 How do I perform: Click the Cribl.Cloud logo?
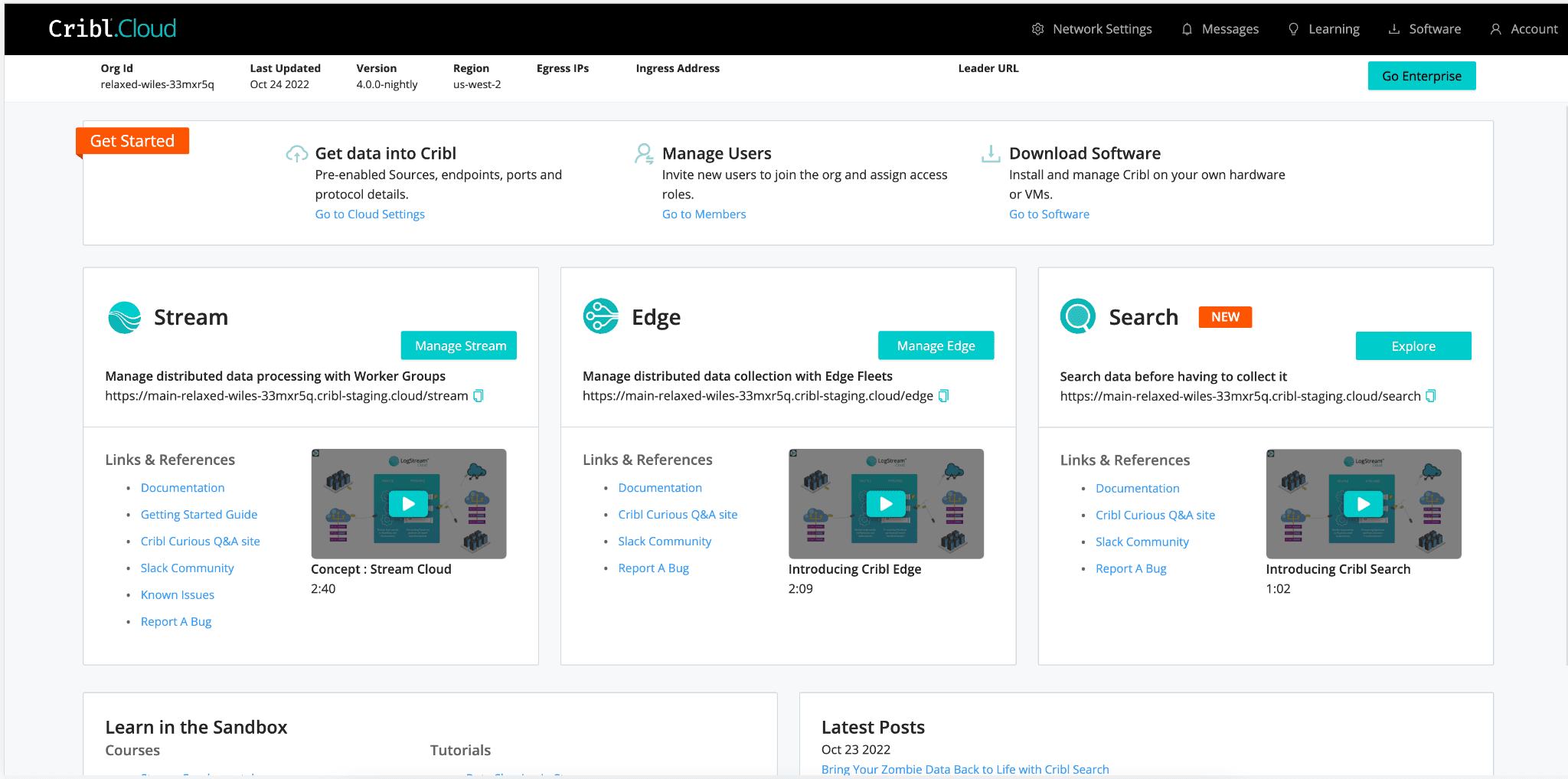coord(113,28)
